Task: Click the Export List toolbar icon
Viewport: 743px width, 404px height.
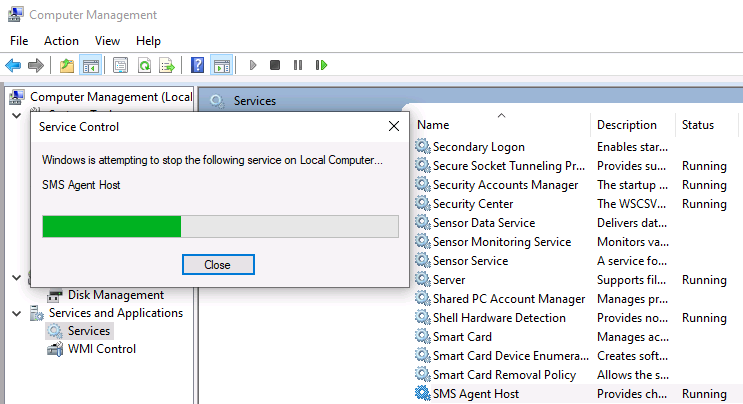Action: pos(167,65)
